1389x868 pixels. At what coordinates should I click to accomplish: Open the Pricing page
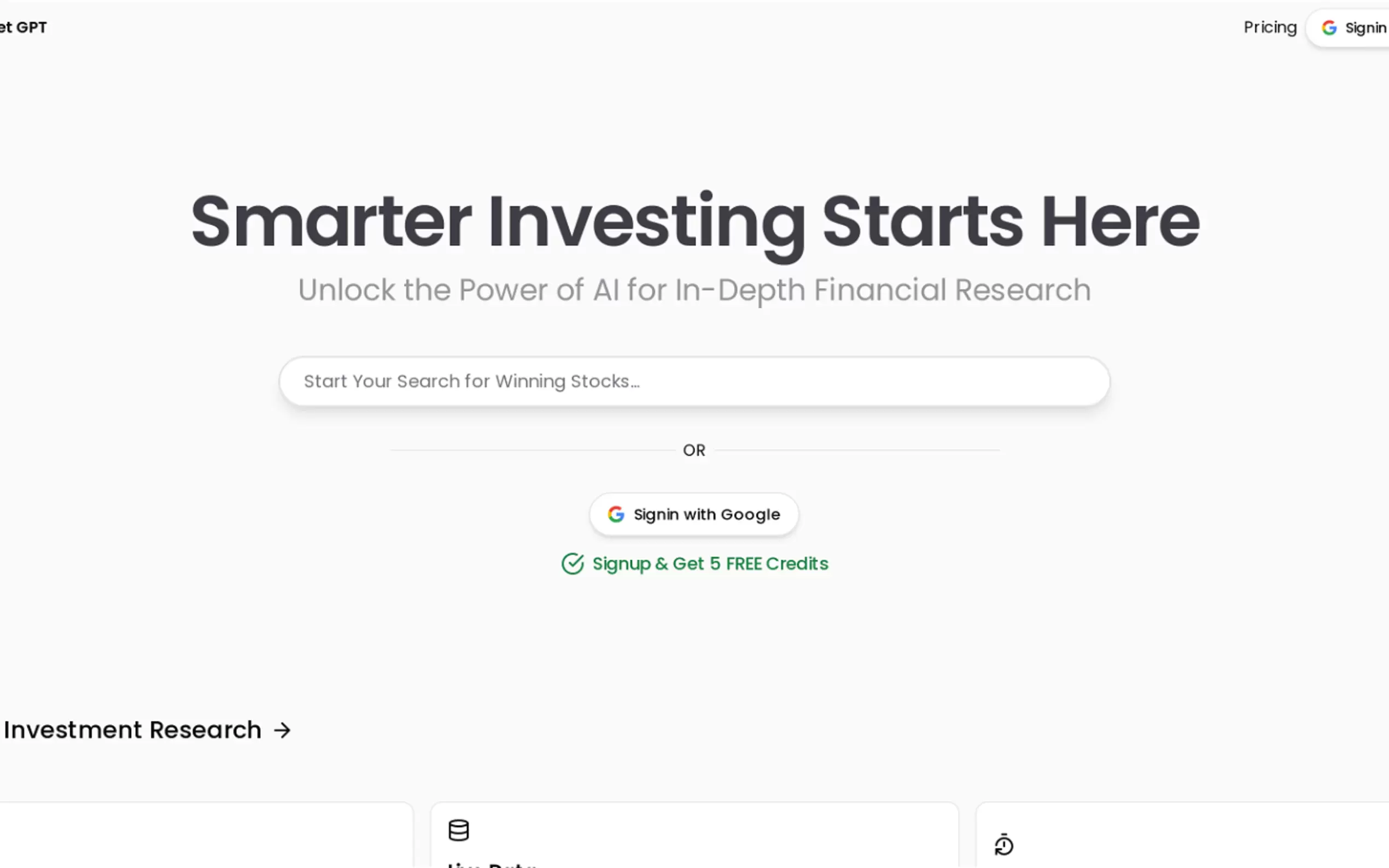coord(1270,27)
